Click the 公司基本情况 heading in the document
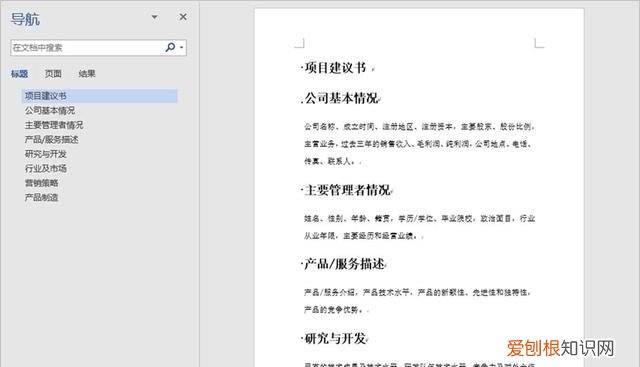The width and height of the screenshot is (640, 367). (x=341, y=98)
